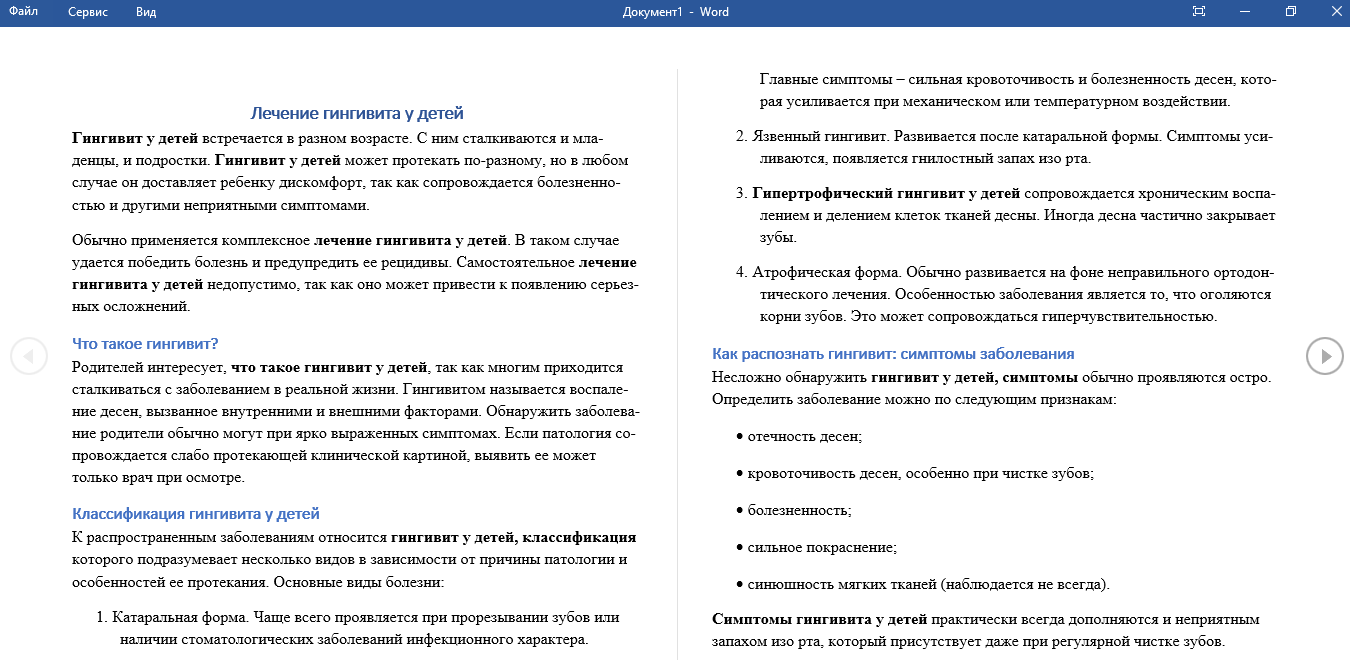Click bullet 'отечность десен;'
This screenshot has width=1350, height=670.
(804, 437)
